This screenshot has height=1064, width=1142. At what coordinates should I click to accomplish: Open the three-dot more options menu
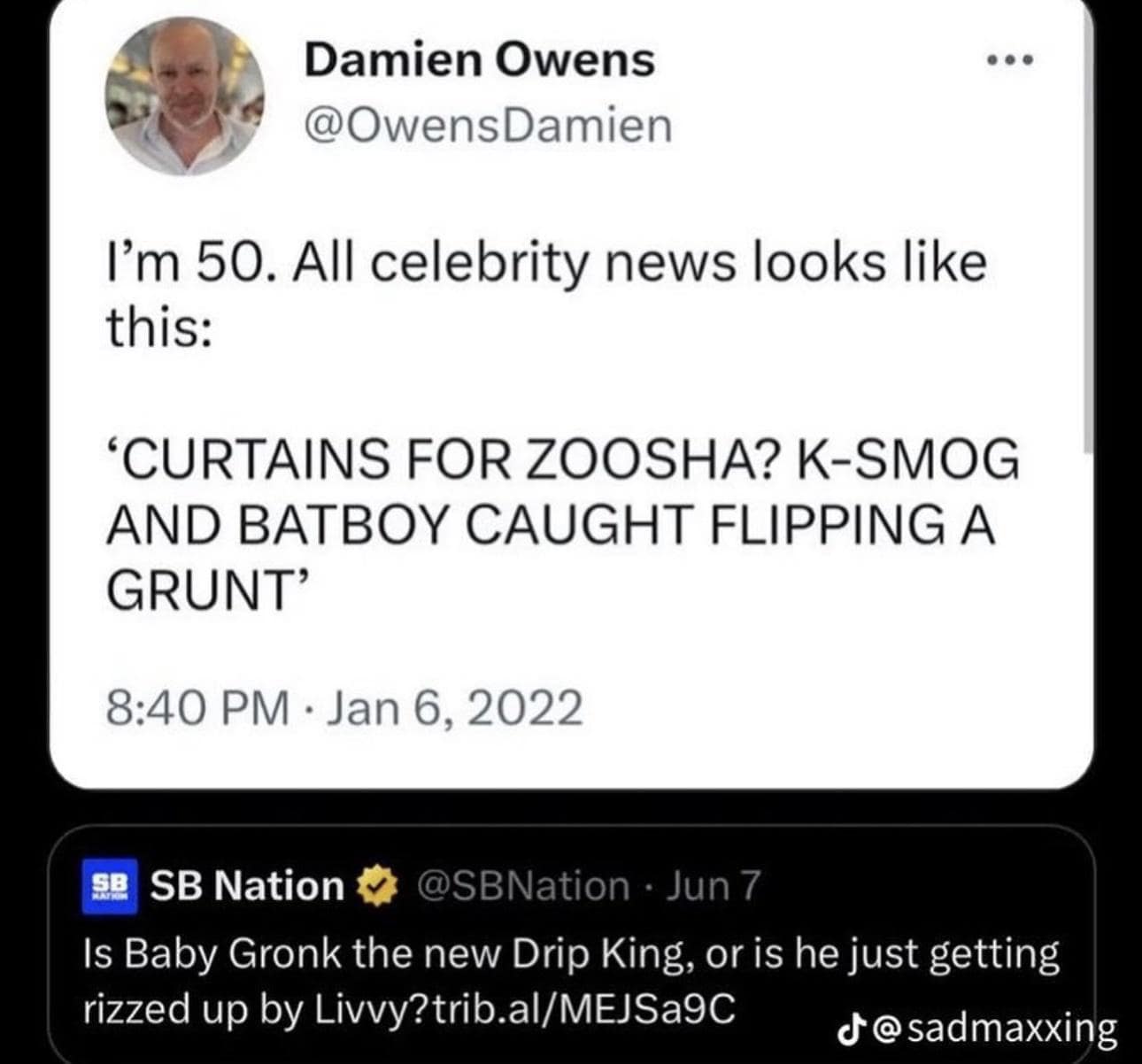point(1009,60)
